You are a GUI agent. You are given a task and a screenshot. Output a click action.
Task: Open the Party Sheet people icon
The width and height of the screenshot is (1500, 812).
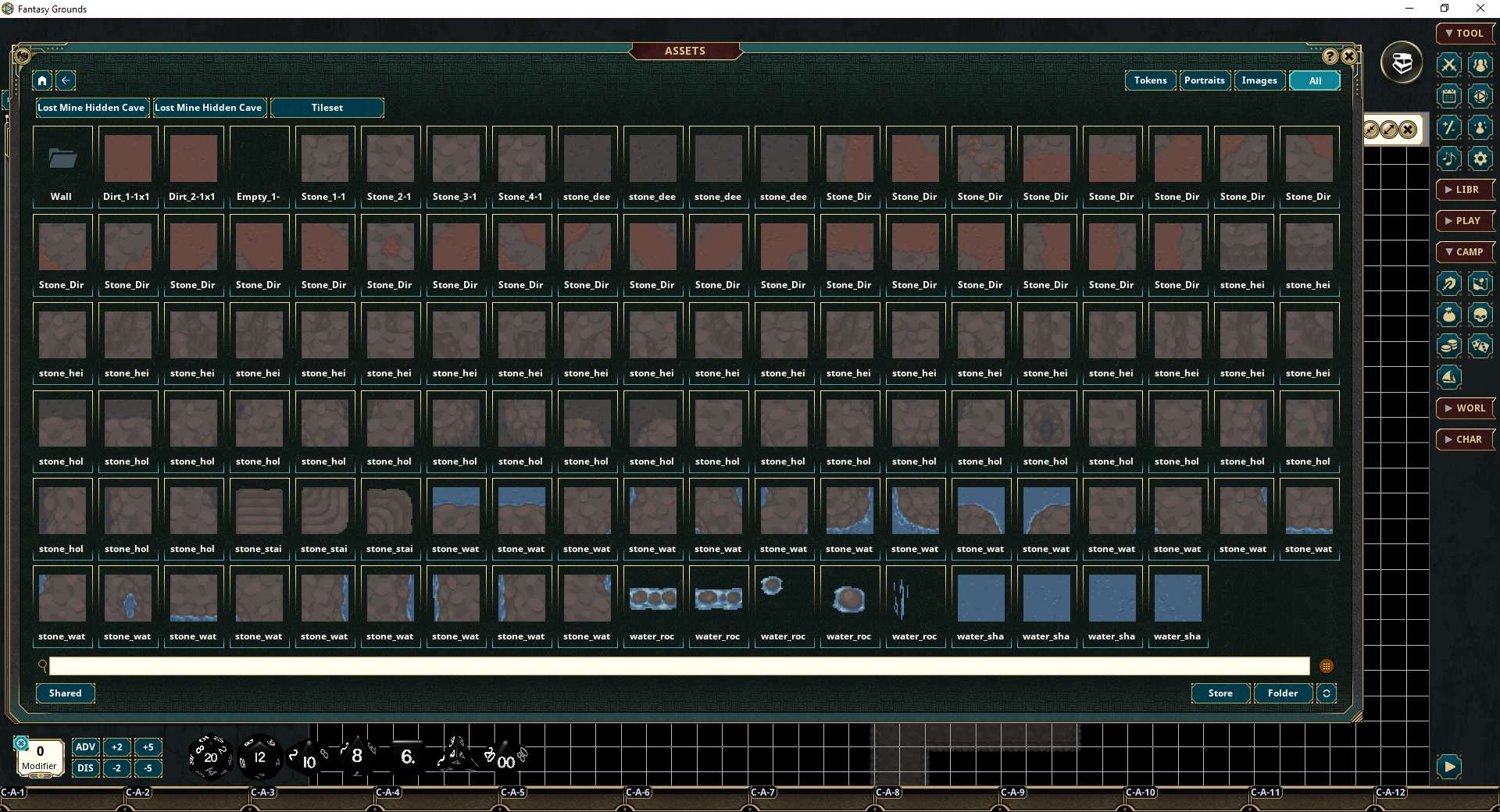[x=1480, y=65]
